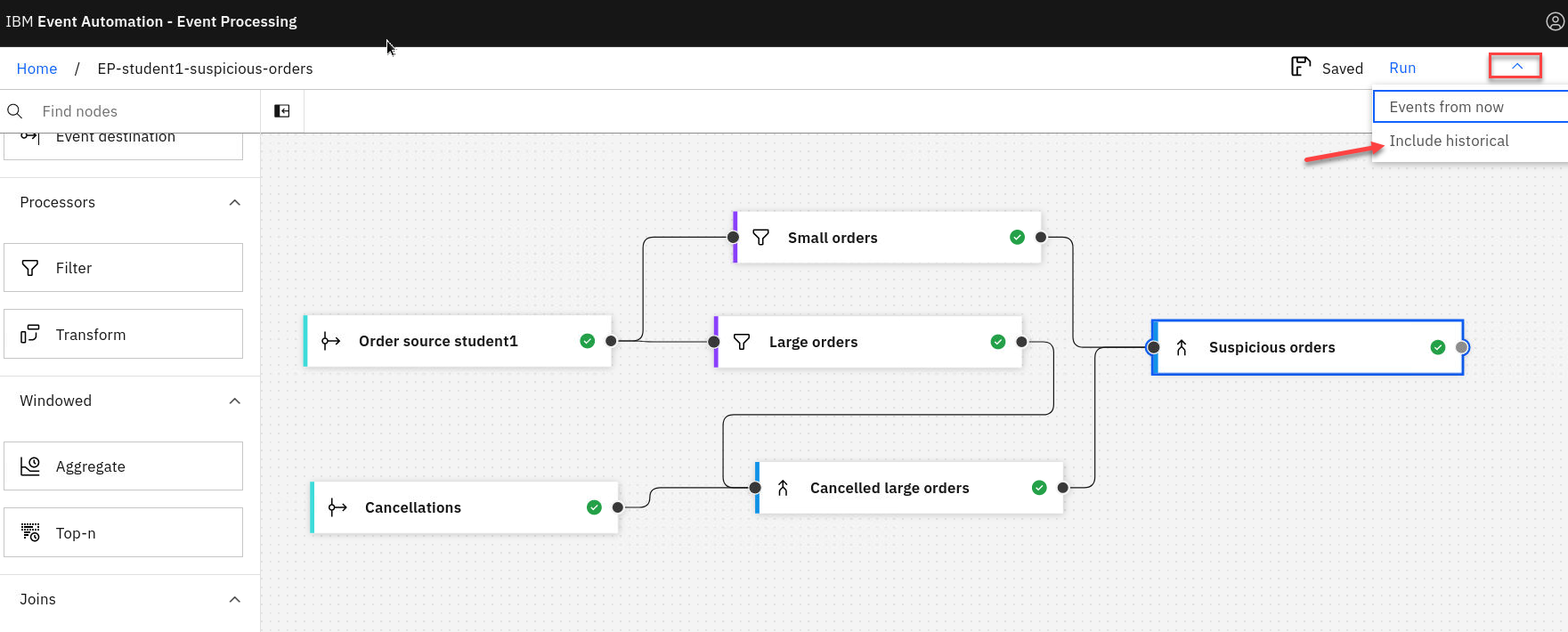1568x632 pixels.
Task: Select the Aggregate node in palette
Action: click(x=123, y=466)
